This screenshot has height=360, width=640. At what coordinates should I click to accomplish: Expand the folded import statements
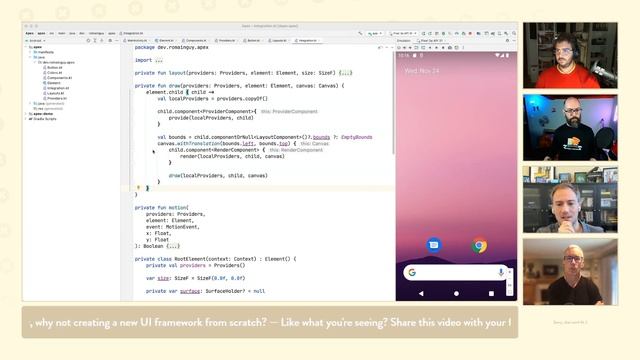click(x=158, y=60)
